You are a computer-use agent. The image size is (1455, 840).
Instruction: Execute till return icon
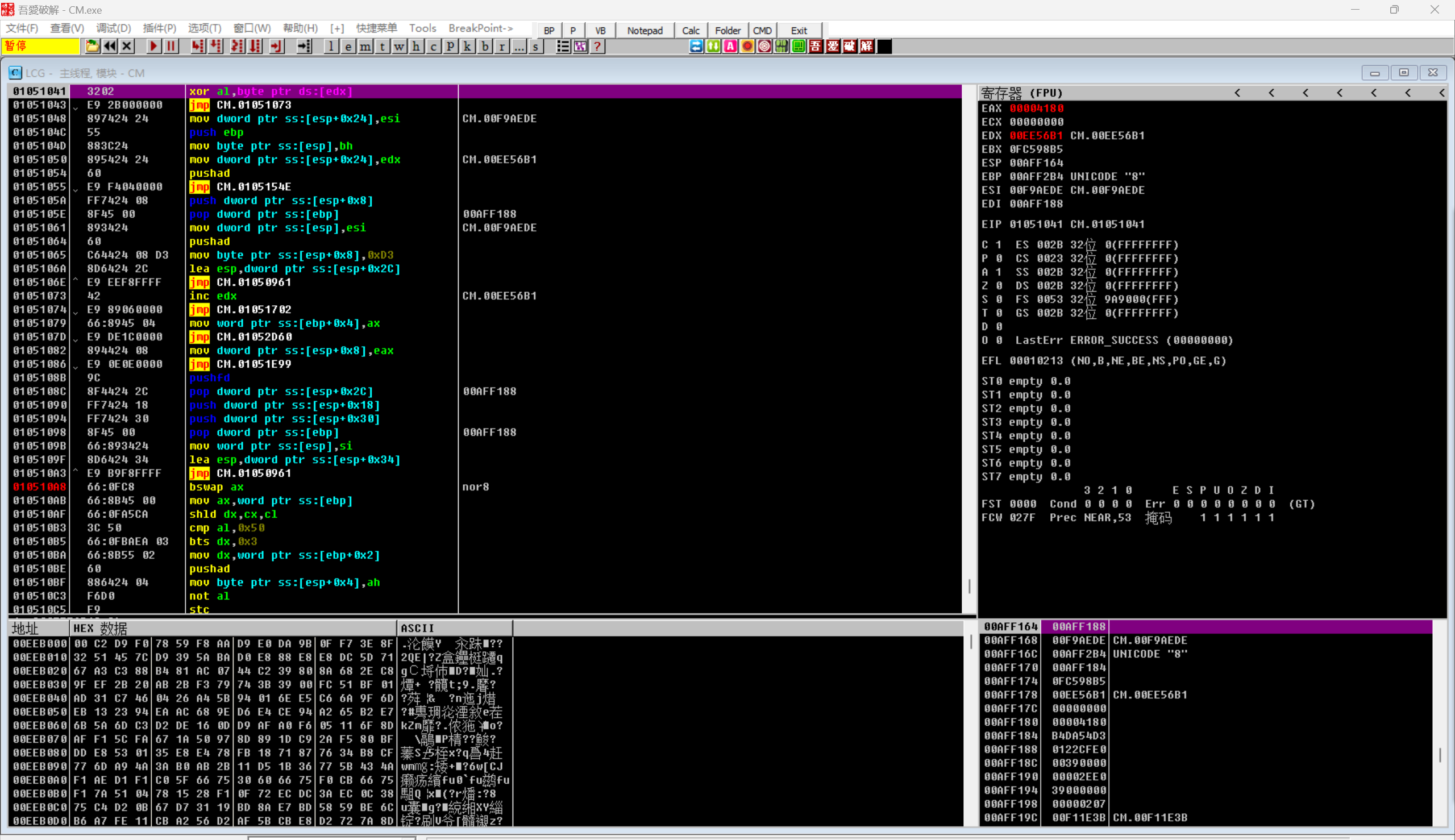coord(277,46)
